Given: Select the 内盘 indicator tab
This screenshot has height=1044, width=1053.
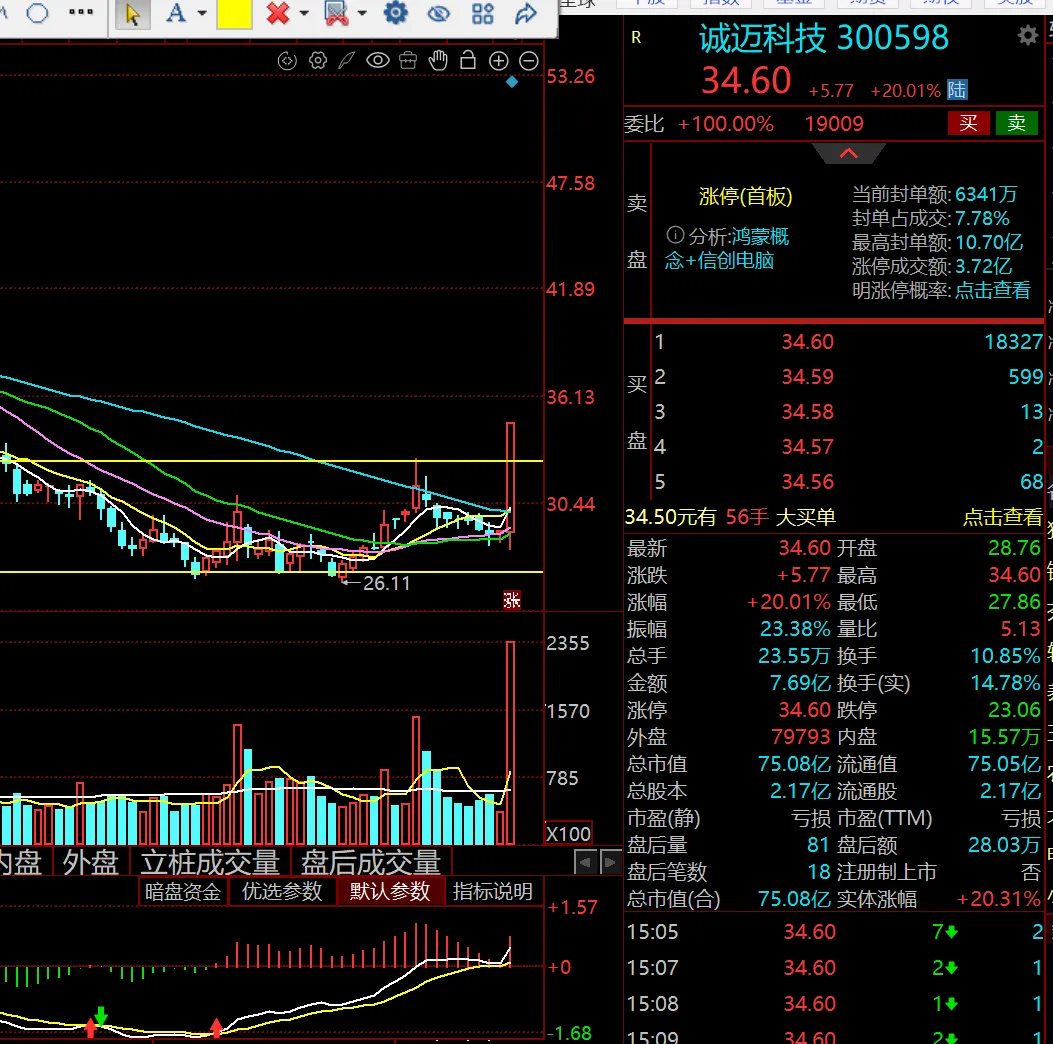Looking at the screenshot, I should pos(20,862).
